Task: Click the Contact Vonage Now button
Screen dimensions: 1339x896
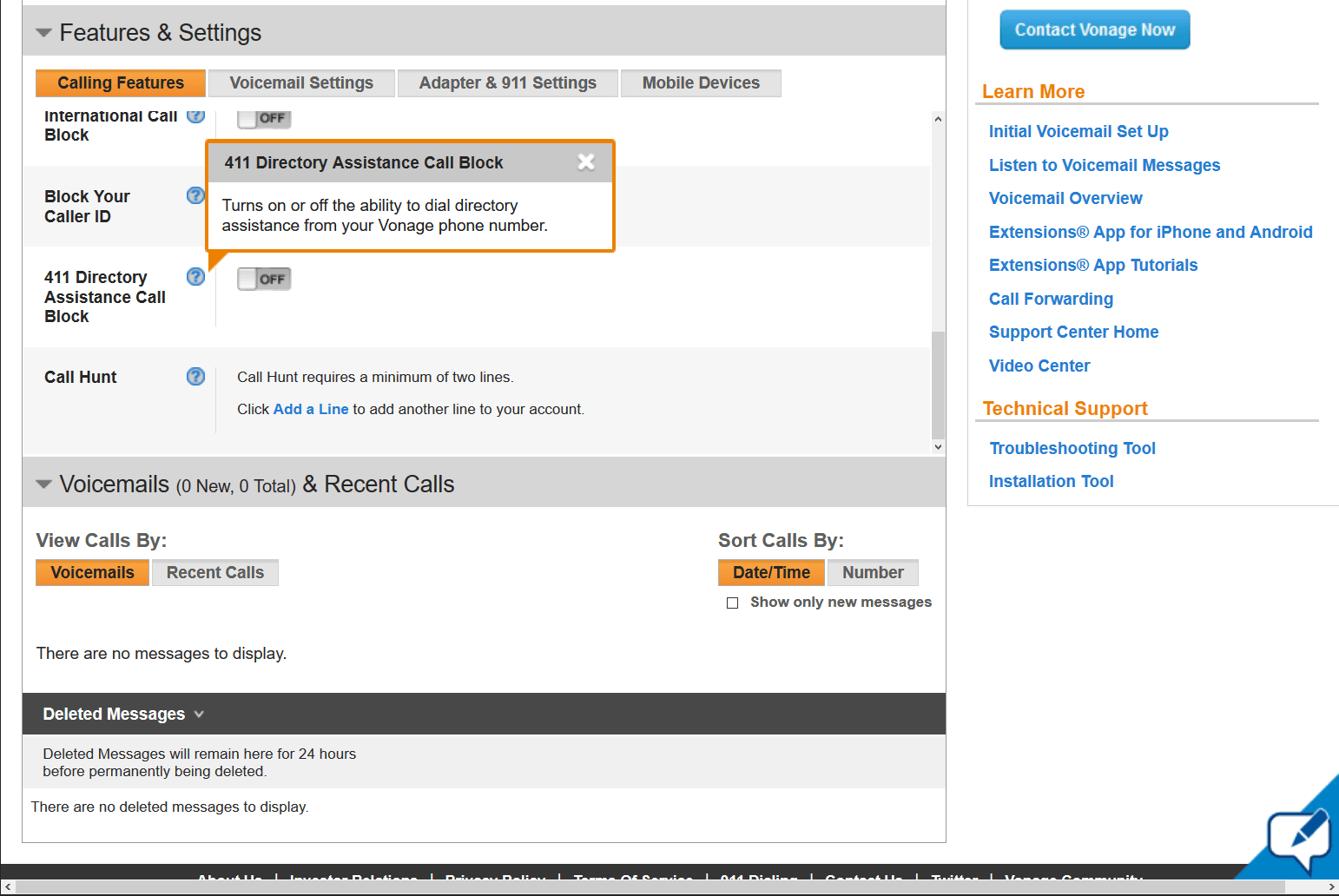Action: coord(1095,30)
